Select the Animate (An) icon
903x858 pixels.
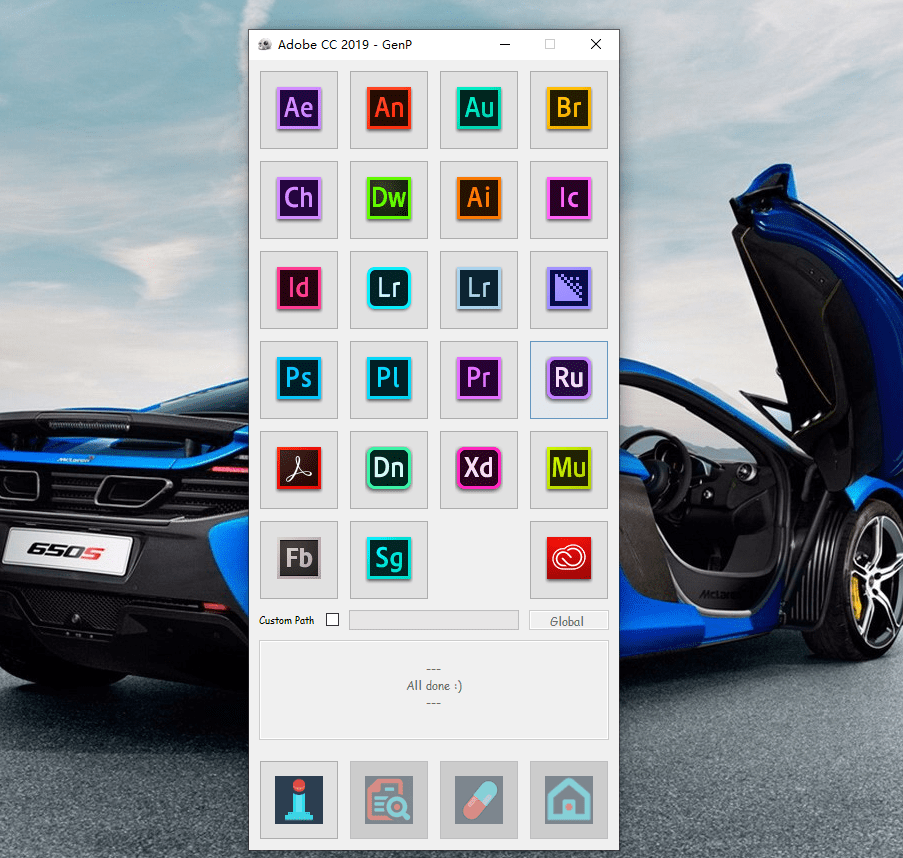point(389,109)
